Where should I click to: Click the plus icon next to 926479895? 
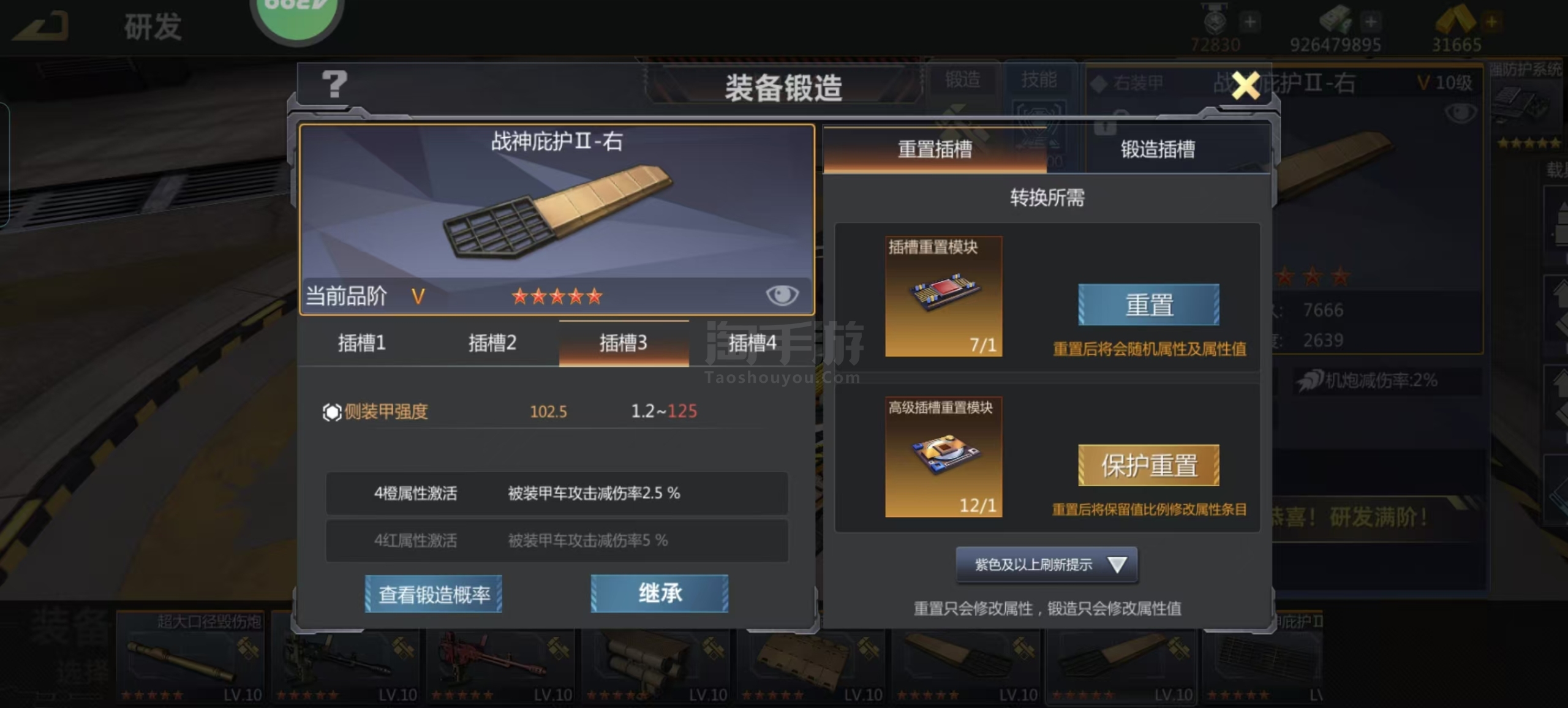pos(1371,22)
